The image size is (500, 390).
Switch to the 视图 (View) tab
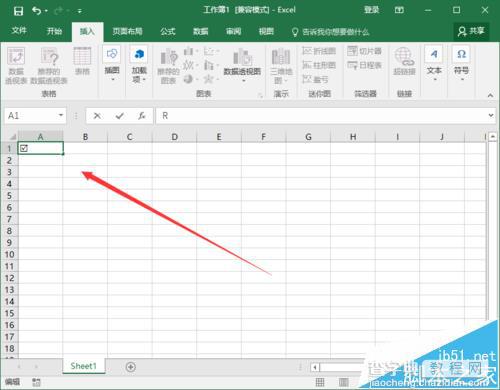pos(266,31)
